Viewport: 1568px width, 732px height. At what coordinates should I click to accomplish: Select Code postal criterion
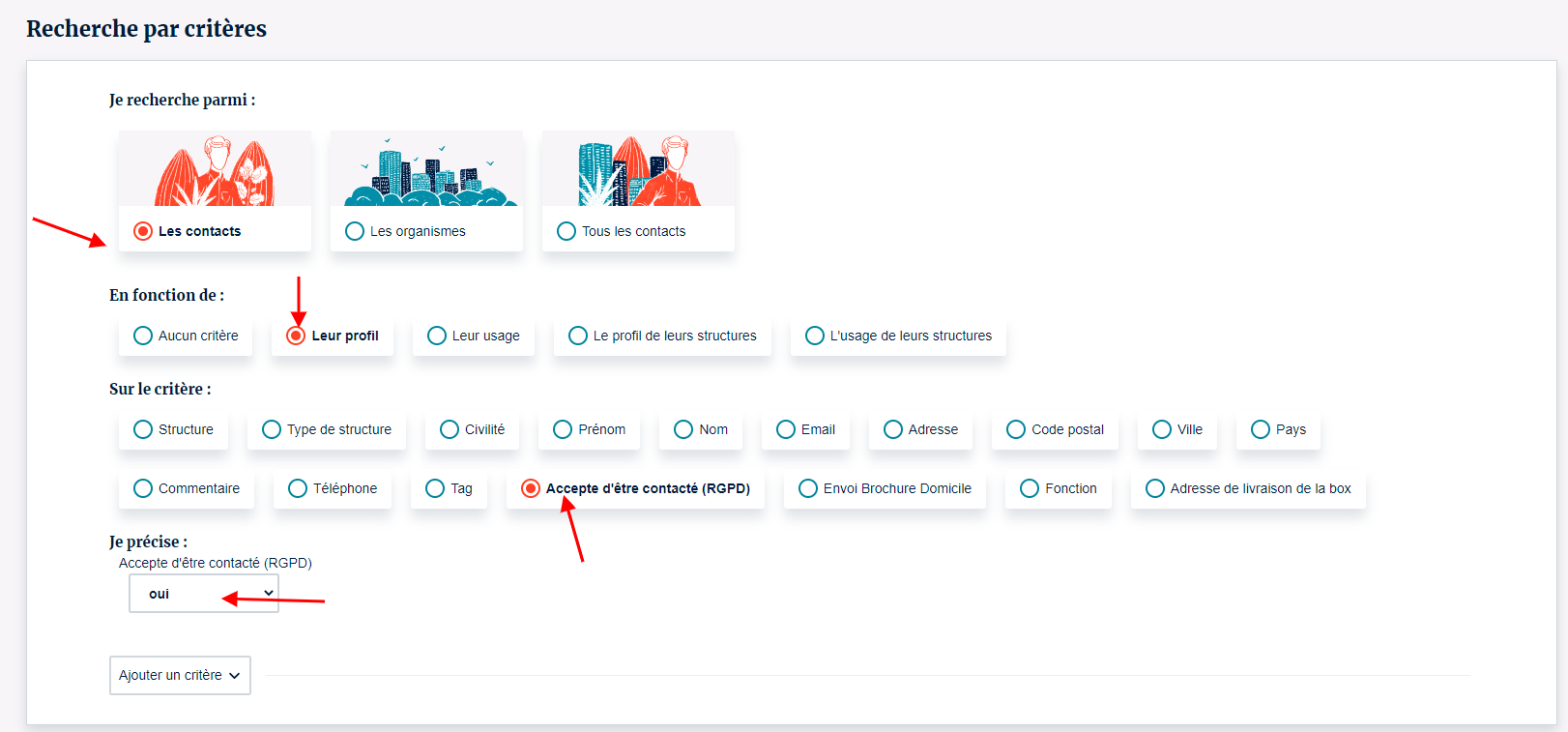(x=1016, y=429)
